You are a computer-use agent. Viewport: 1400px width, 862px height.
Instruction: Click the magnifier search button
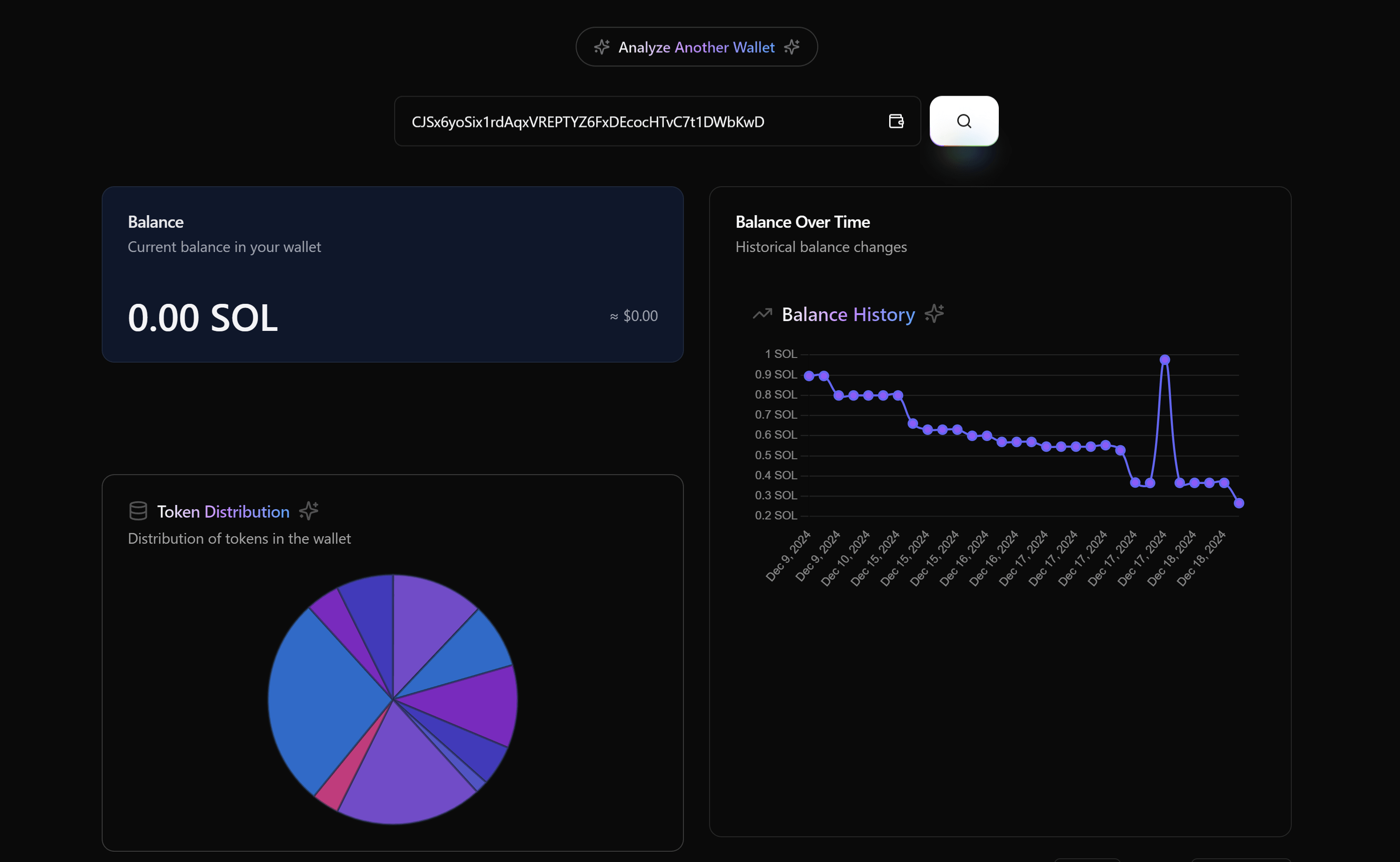point(963,121)
